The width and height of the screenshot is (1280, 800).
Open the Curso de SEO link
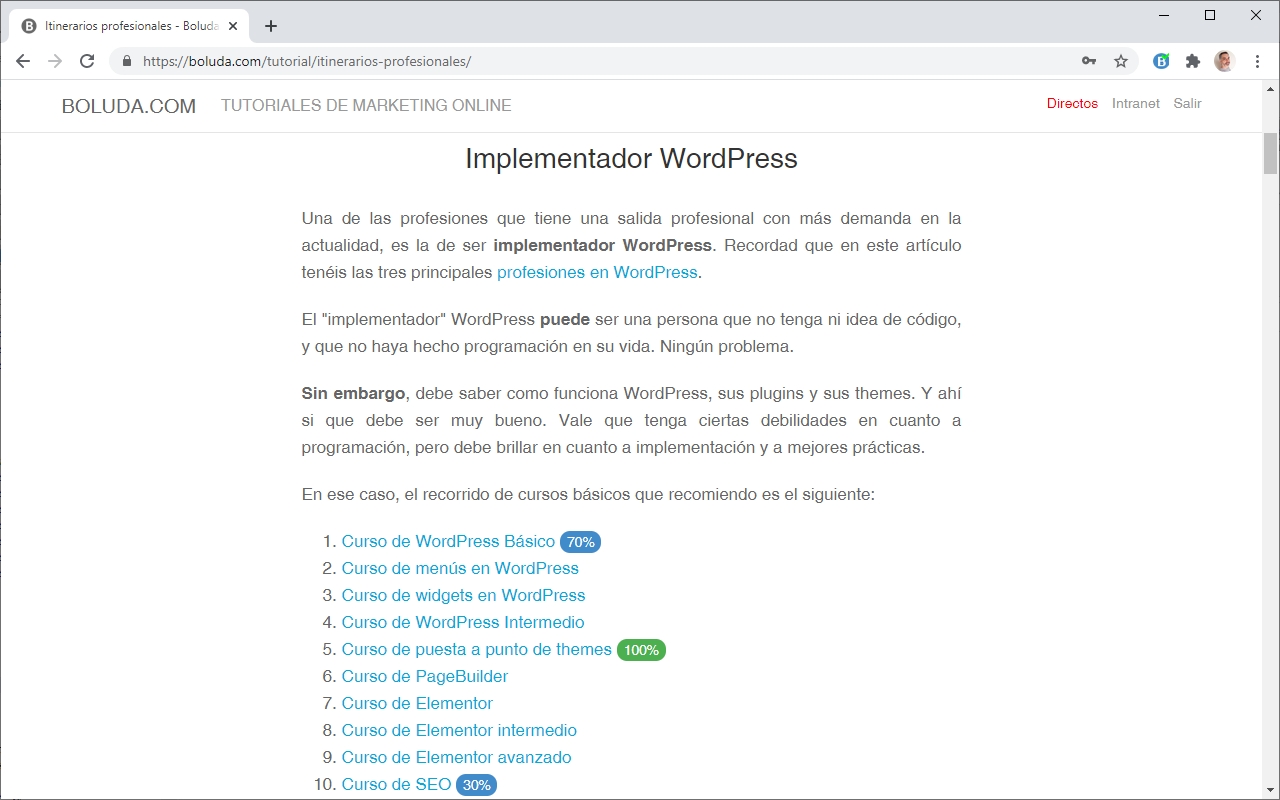pos(397,784)
